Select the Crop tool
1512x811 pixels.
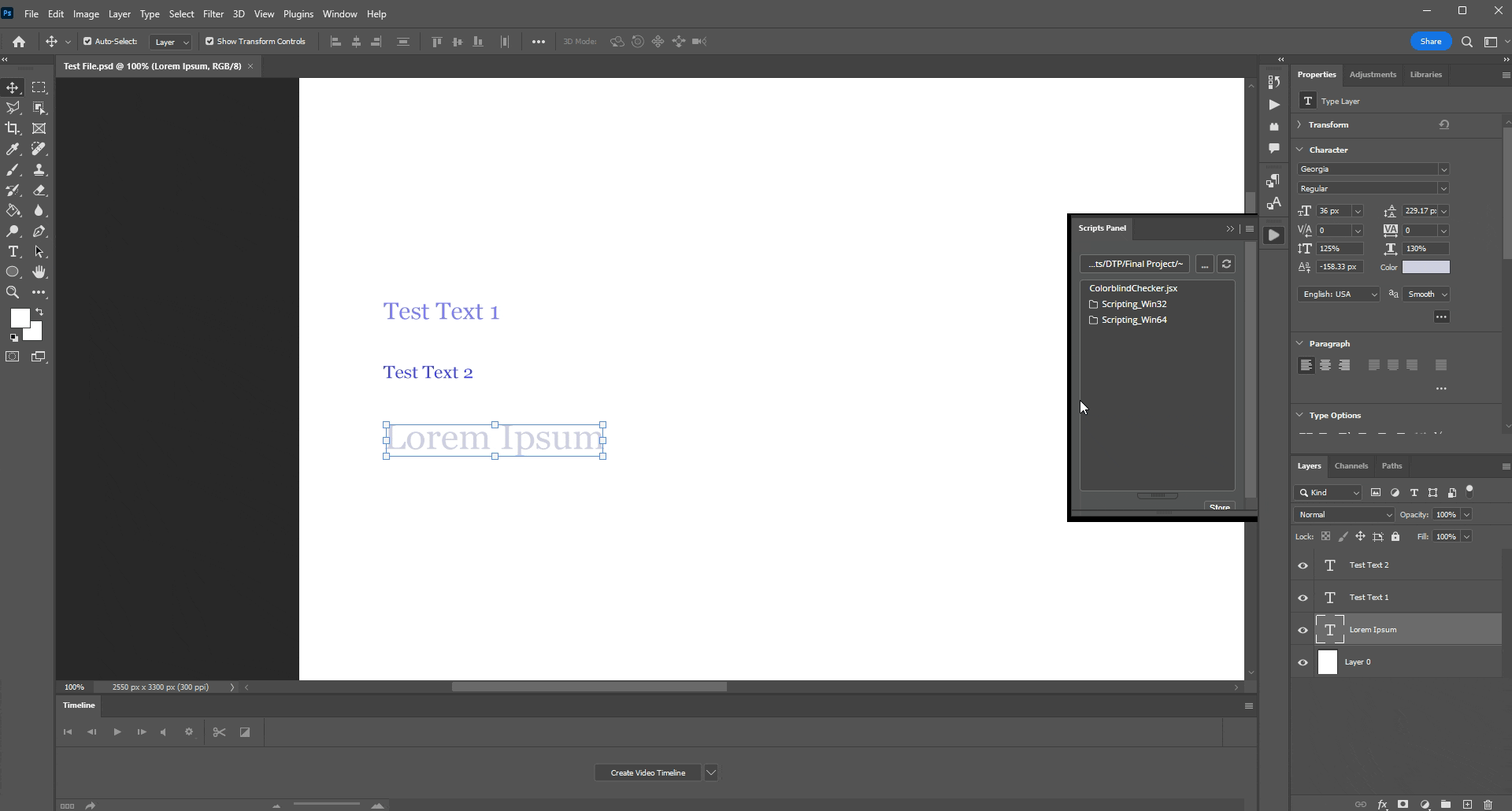(x=13, y=128)
